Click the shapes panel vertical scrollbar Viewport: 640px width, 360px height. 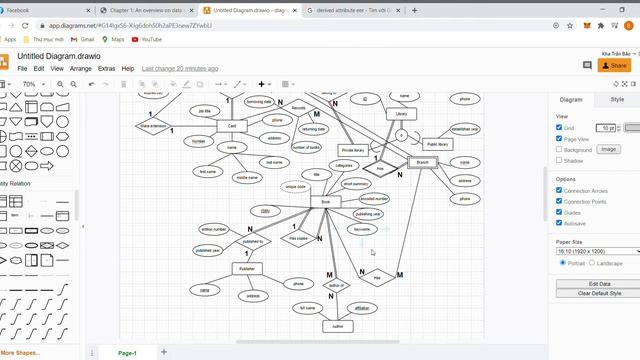(76, 205)
